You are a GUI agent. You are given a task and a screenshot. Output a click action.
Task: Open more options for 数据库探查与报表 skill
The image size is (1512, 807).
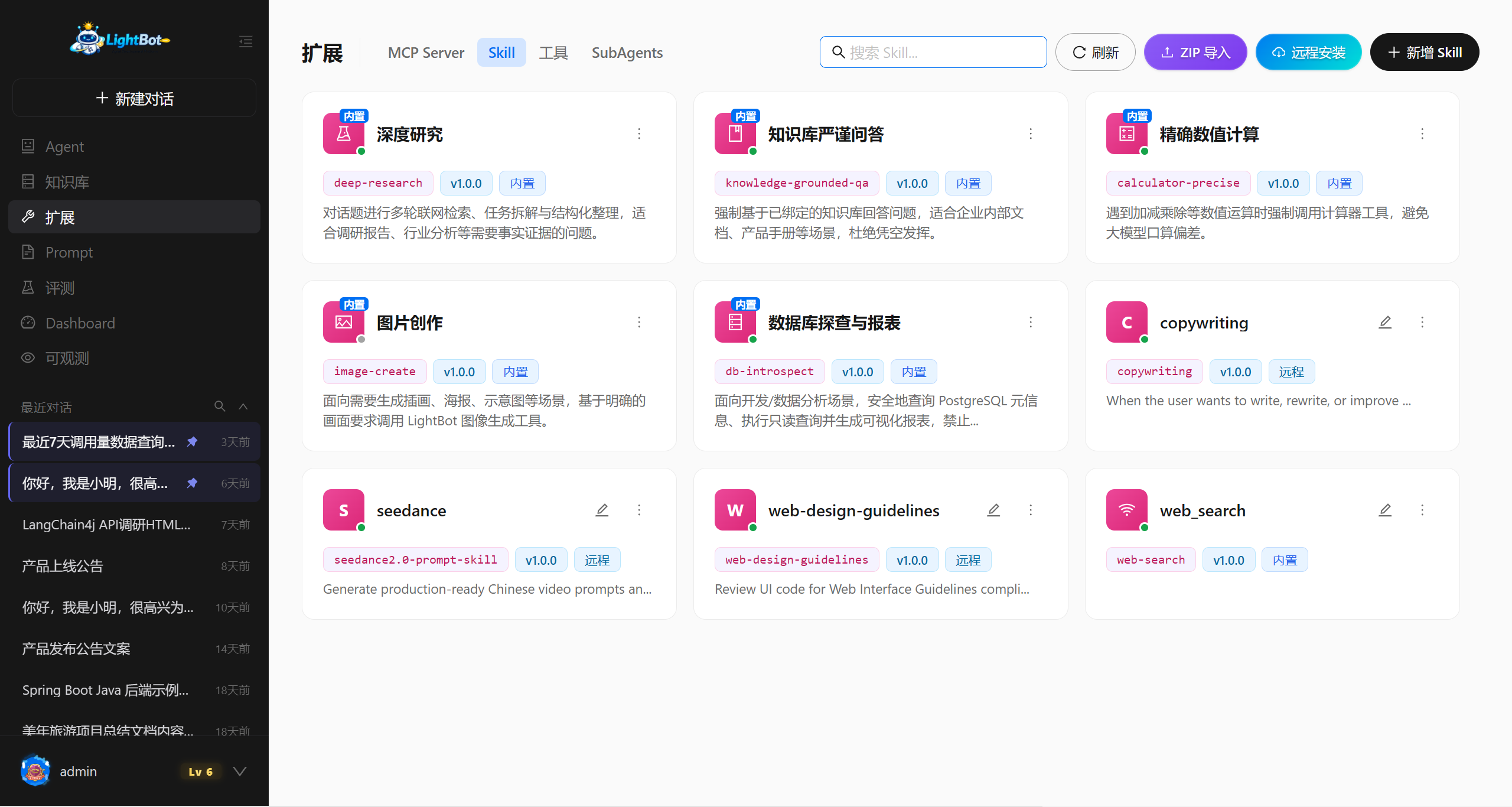pyautogui.click(x=1031, y=322)
